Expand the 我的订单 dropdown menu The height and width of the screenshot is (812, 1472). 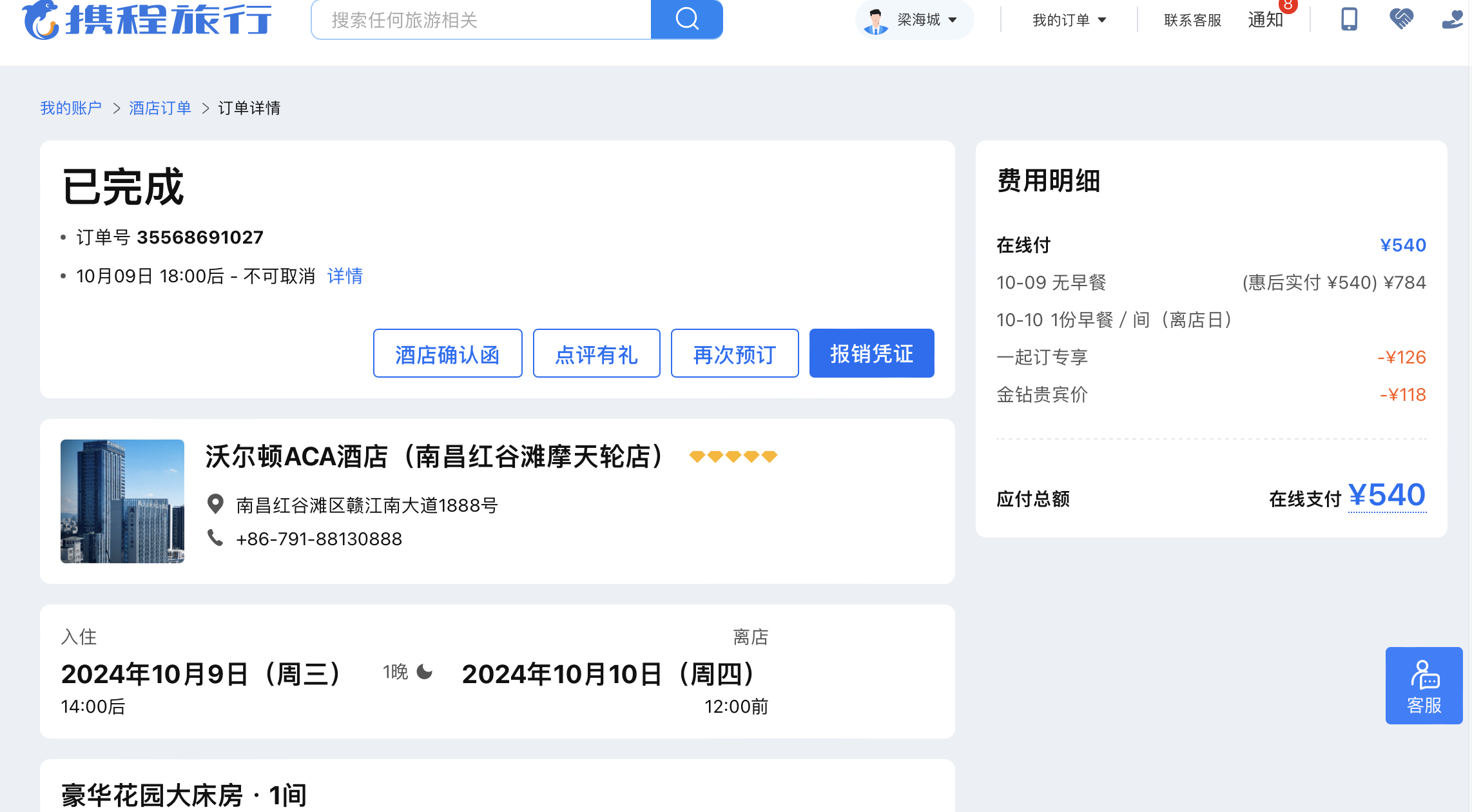(x=1069, y=20)
